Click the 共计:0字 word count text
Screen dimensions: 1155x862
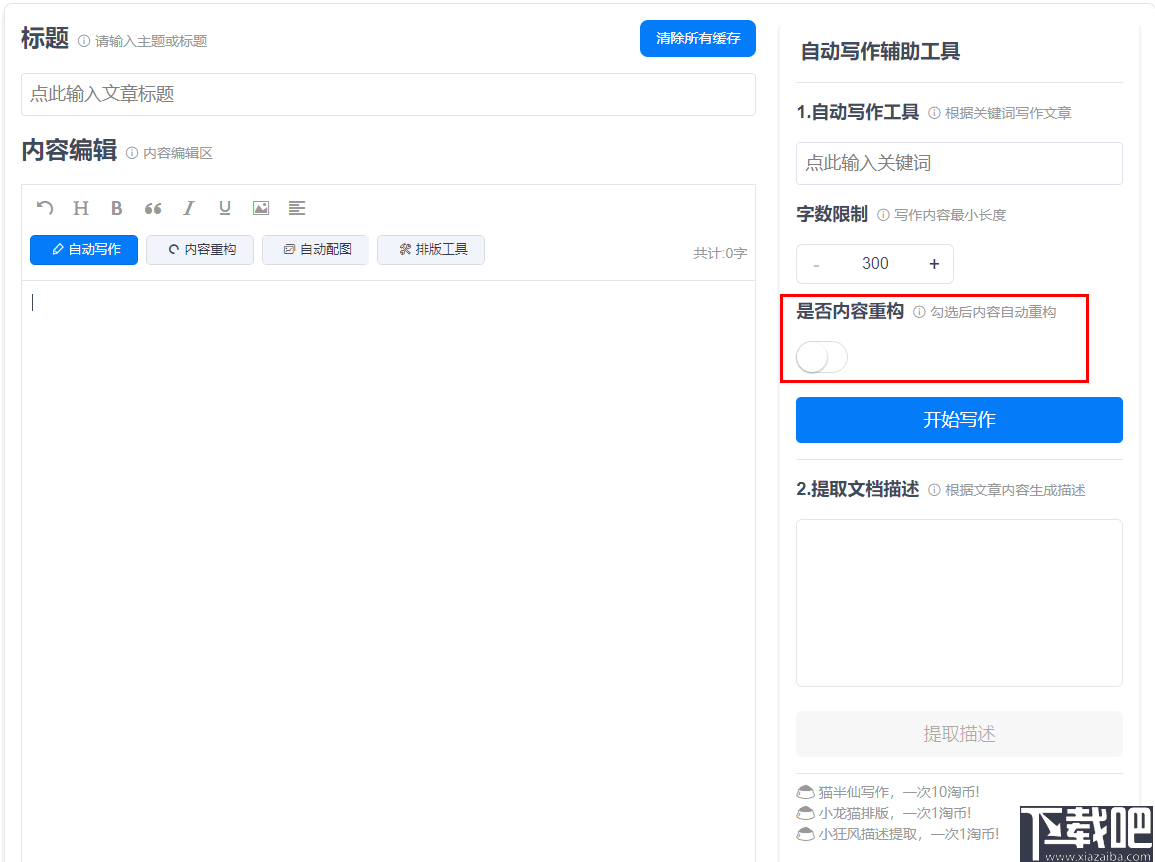click(720, 253)
